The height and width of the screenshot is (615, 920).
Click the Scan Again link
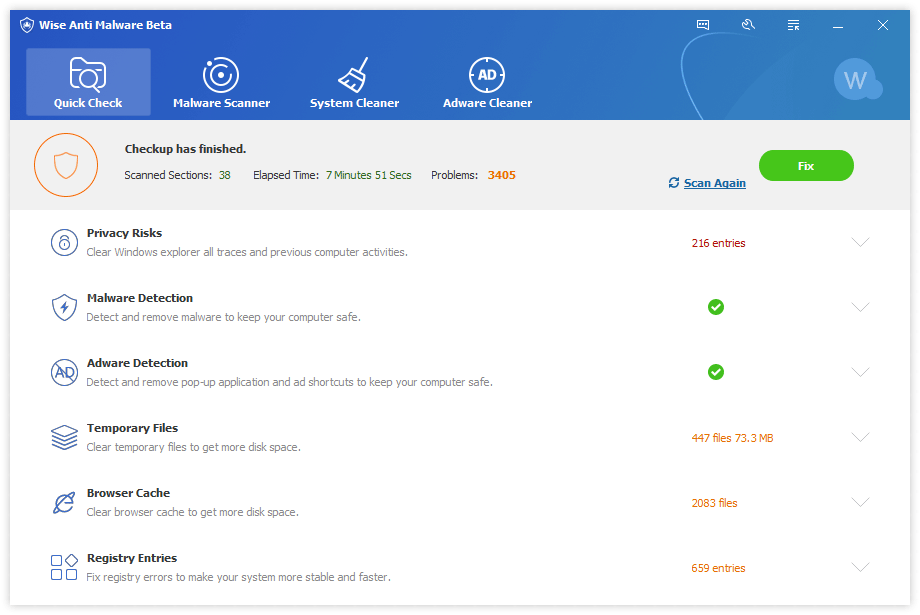point(714,183)
